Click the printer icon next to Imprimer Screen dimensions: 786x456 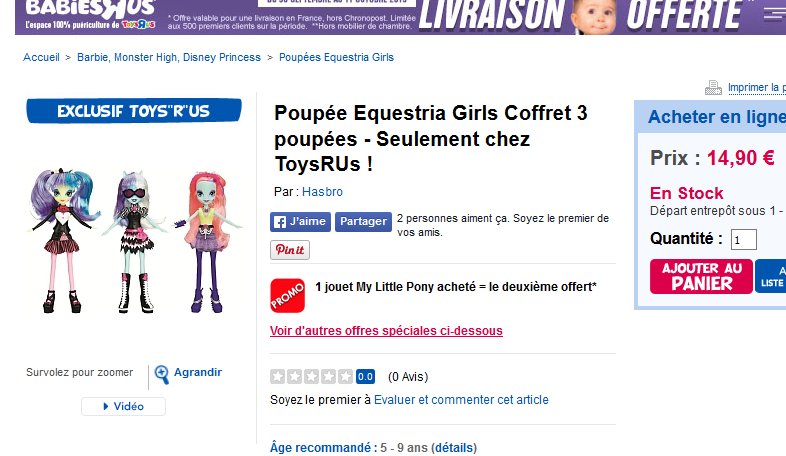(713, 88)
